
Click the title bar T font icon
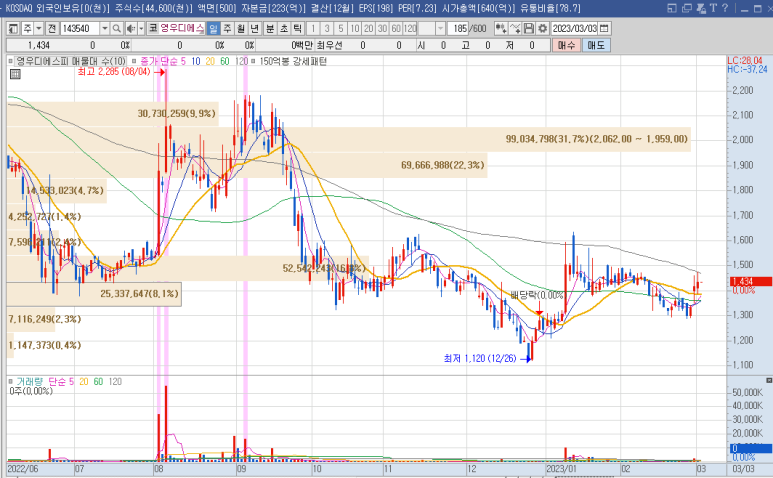pyautogui.click(x=713, y=8)
